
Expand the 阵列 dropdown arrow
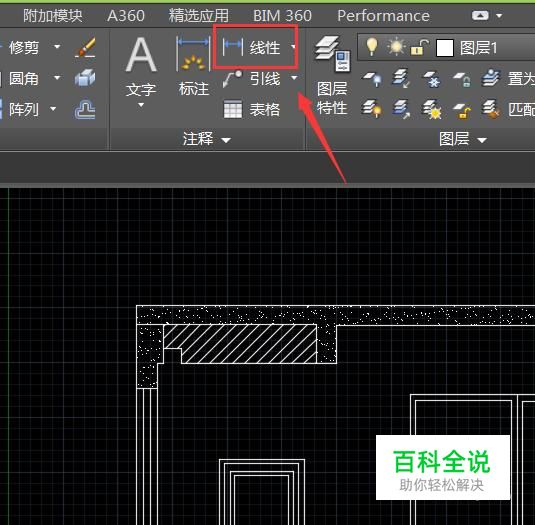pos(53,109)
